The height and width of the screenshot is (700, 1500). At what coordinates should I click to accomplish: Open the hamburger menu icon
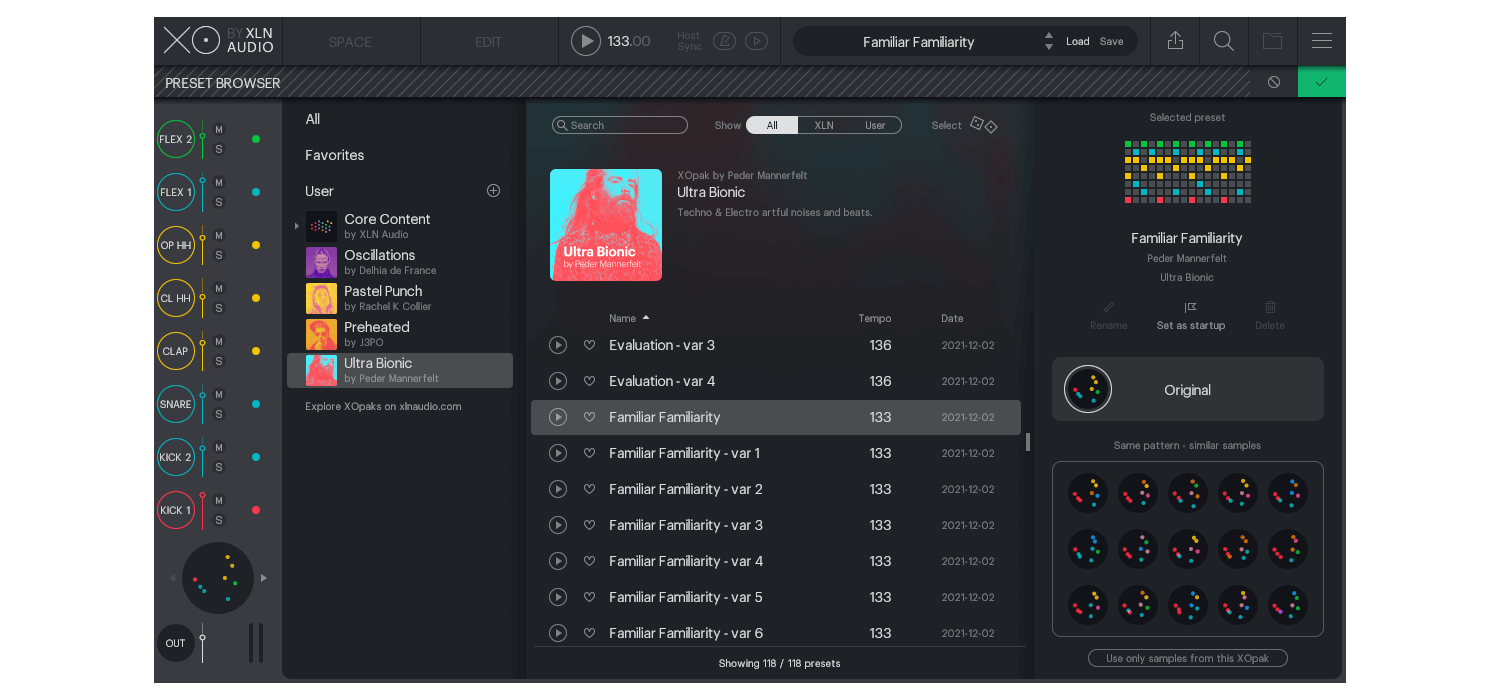pyautogui.click(x=1321, y=41)
